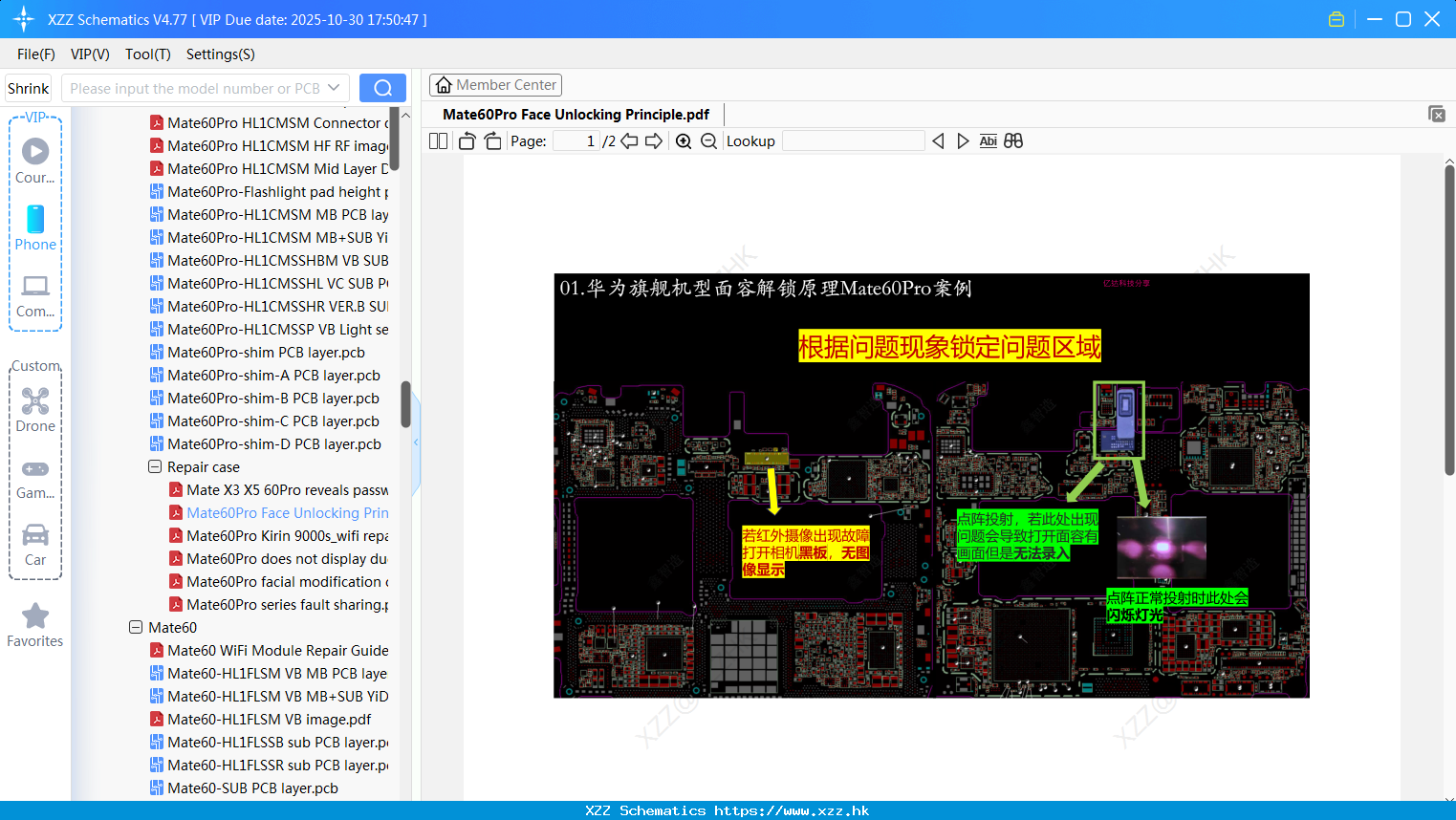Viewport: 1456px width, 820px height.
Task: Open the Settings(S) menu
Action: pyautogui.click(x=221, y=54)
